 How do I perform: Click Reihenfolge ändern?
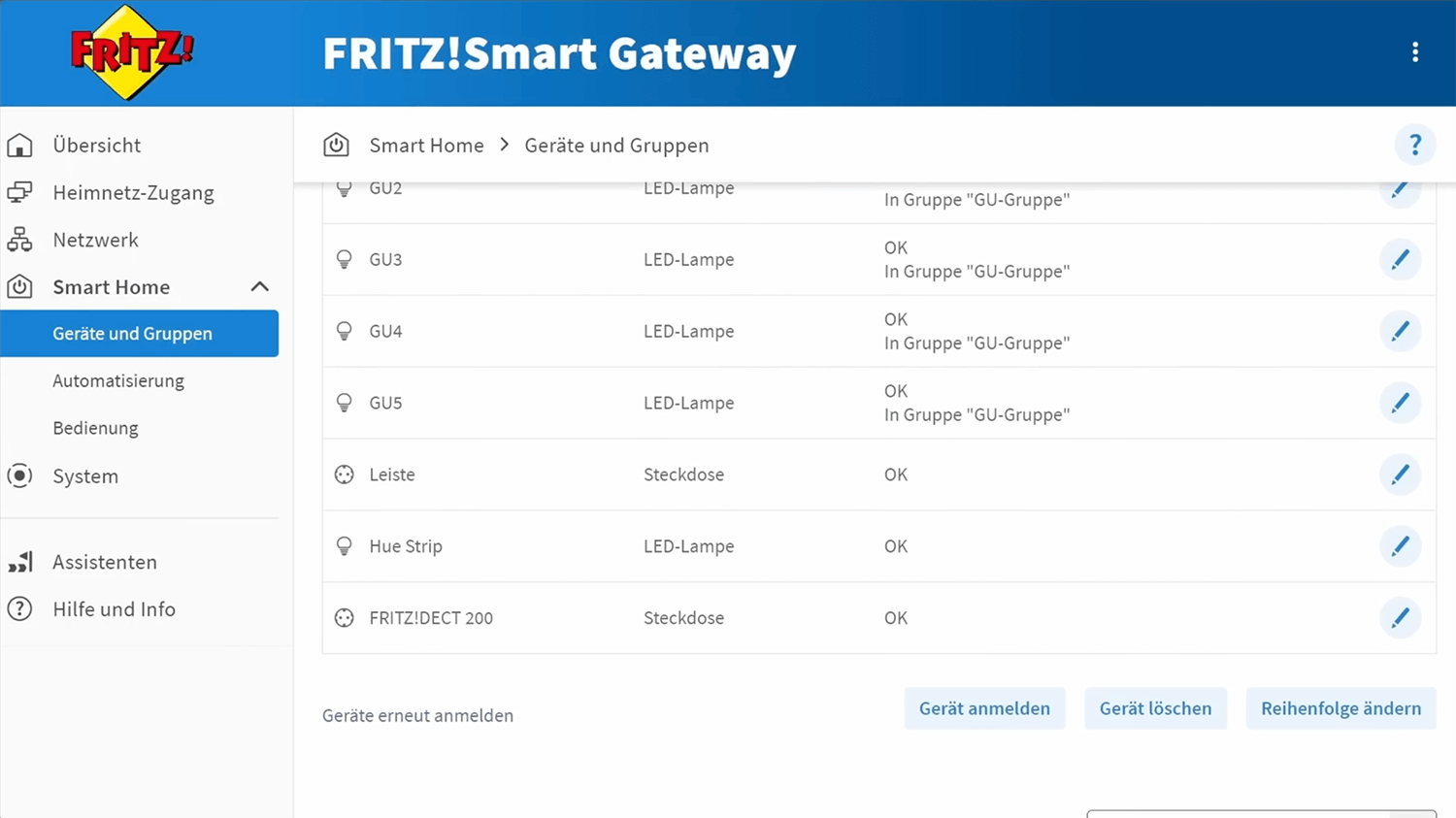pos(1340,709)
